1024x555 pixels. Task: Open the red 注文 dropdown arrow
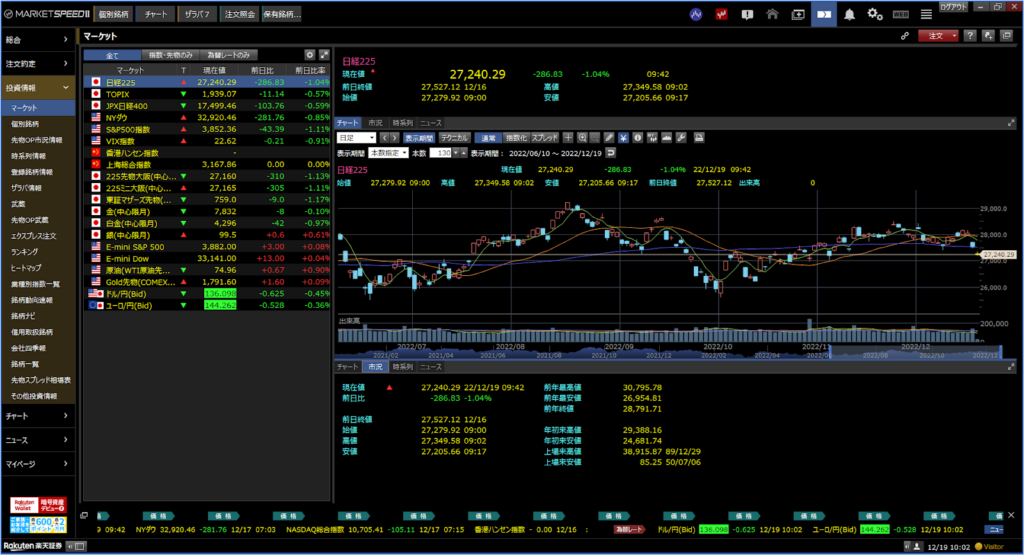[954, 36]
